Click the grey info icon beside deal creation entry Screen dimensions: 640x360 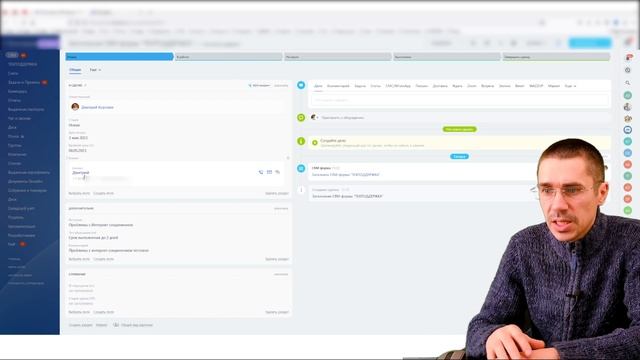301,190
